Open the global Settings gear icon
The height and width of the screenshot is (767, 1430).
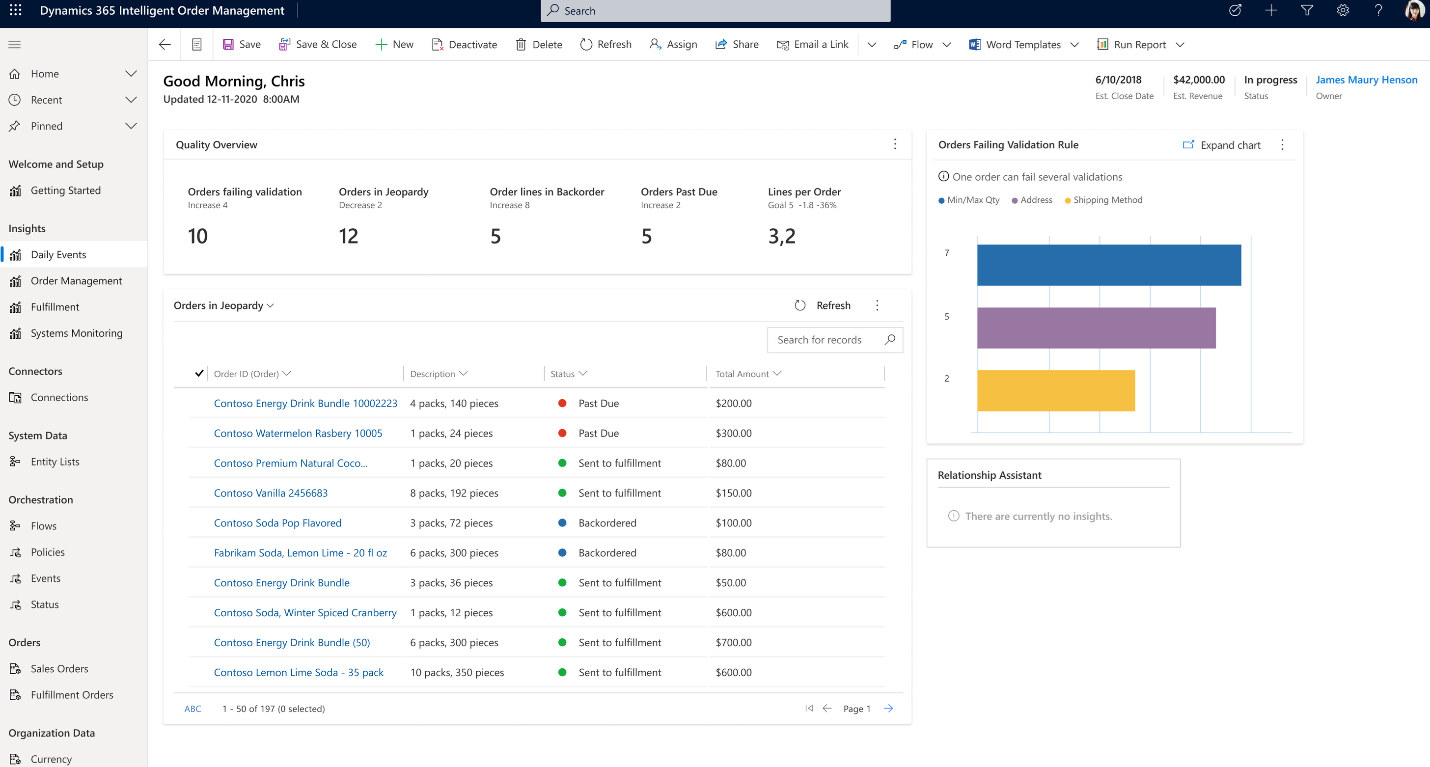1341,11
